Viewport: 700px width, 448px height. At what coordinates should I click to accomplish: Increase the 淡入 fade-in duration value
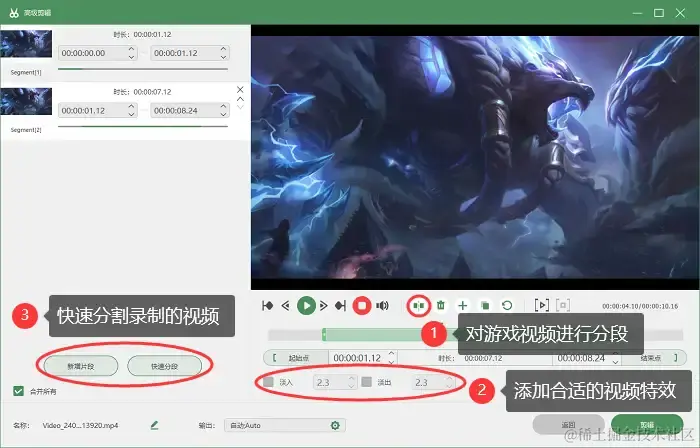pyautogui.click(x=351, y=379)
